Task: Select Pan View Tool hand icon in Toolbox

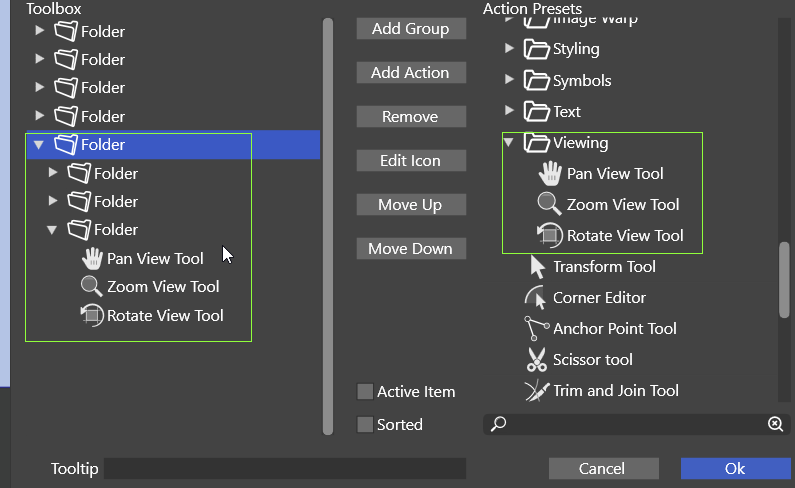Action: coord(92,259)
